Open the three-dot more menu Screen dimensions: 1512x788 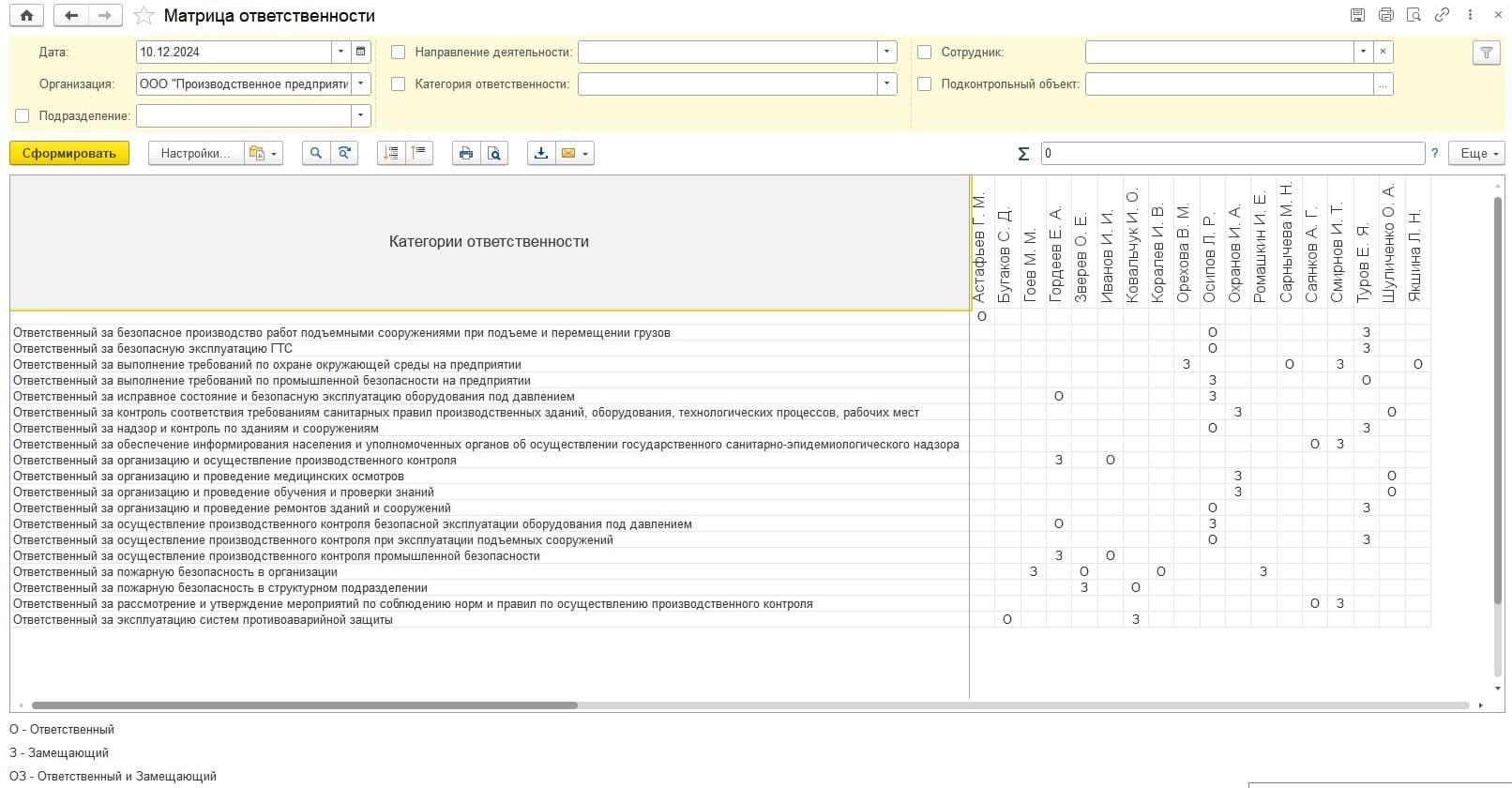click(1470, 15)
